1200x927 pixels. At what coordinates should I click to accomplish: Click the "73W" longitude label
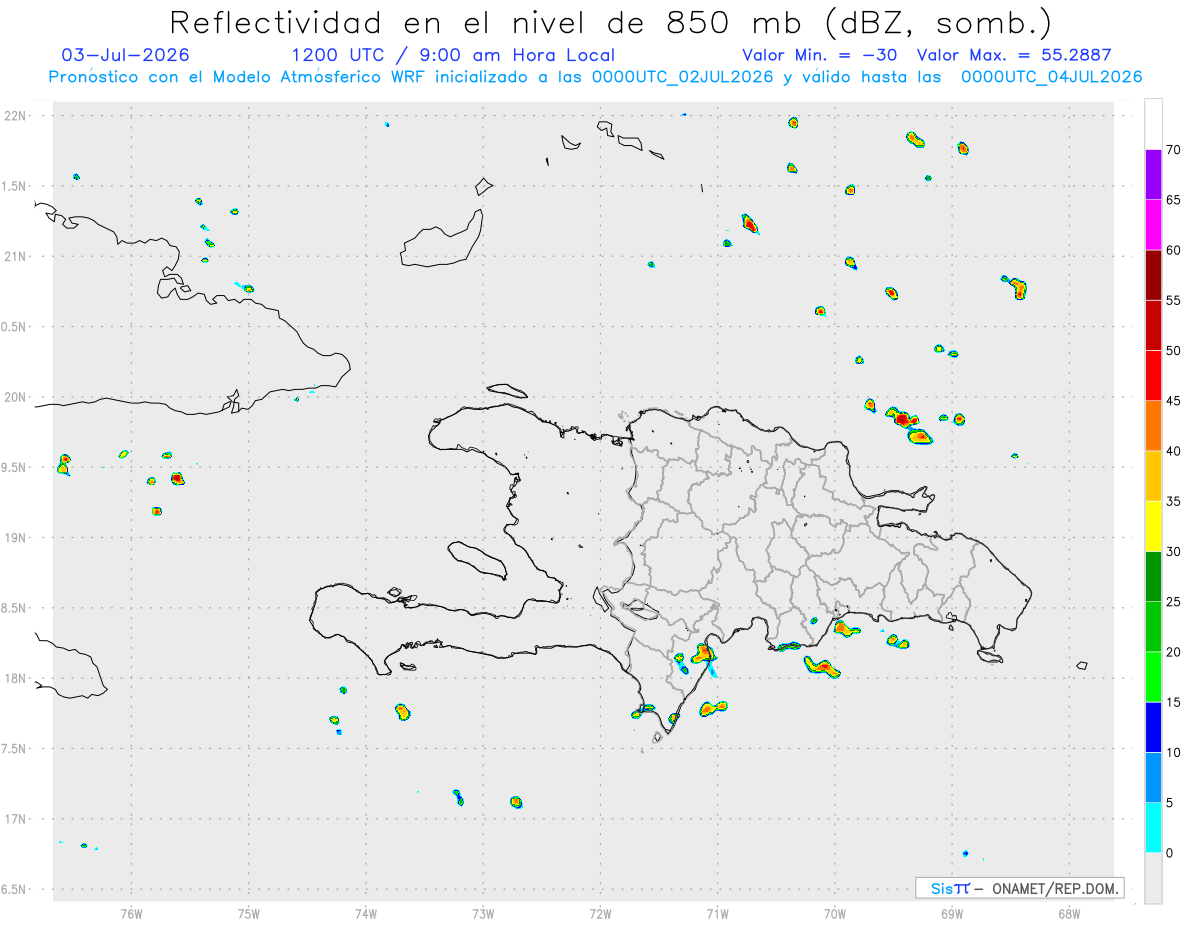(x=483, y=913)
